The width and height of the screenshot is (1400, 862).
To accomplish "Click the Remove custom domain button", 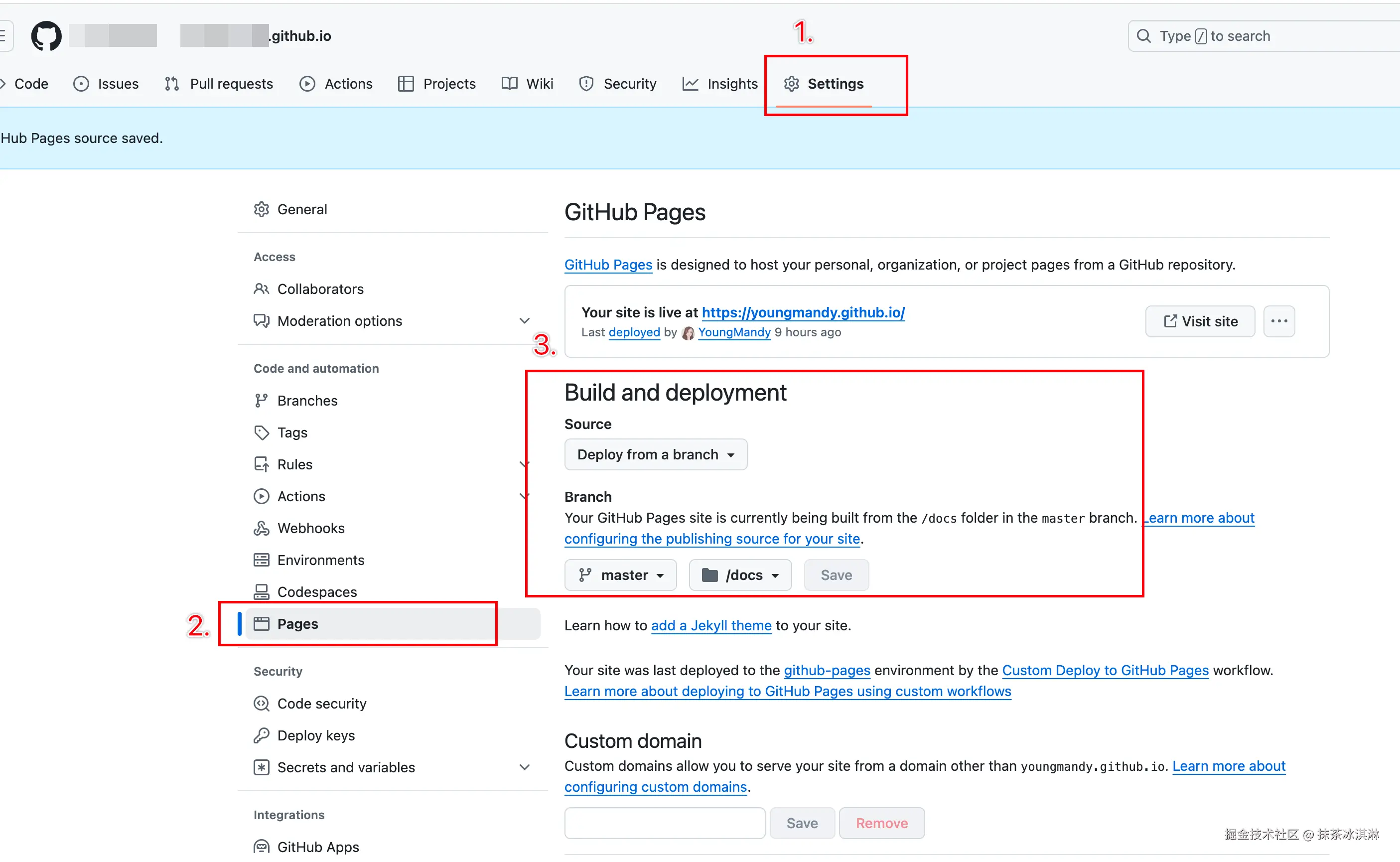I will coord(881,823).
